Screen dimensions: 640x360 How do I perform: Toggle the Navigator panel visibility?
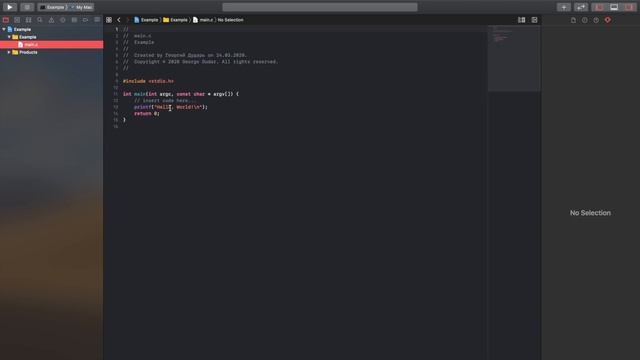tap(599, 7)
